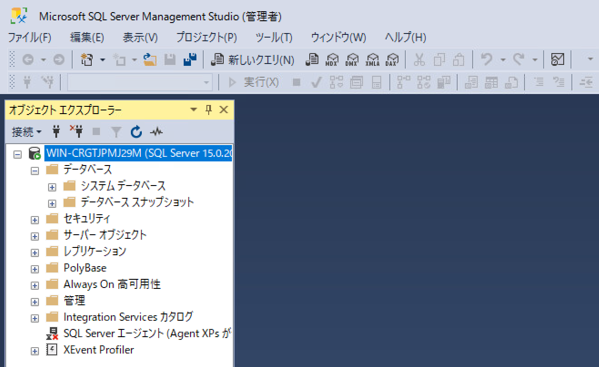
Task: Select the PolyBase tree item
Action: coord(85,268)
